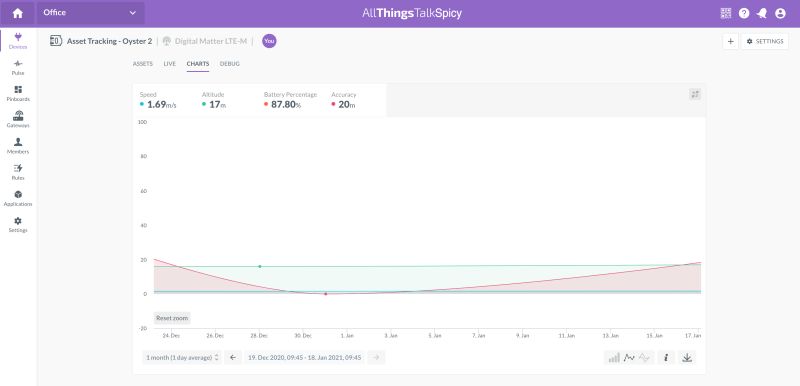
Task: Open the Office ground dropdown
Action: coord(90,13)
